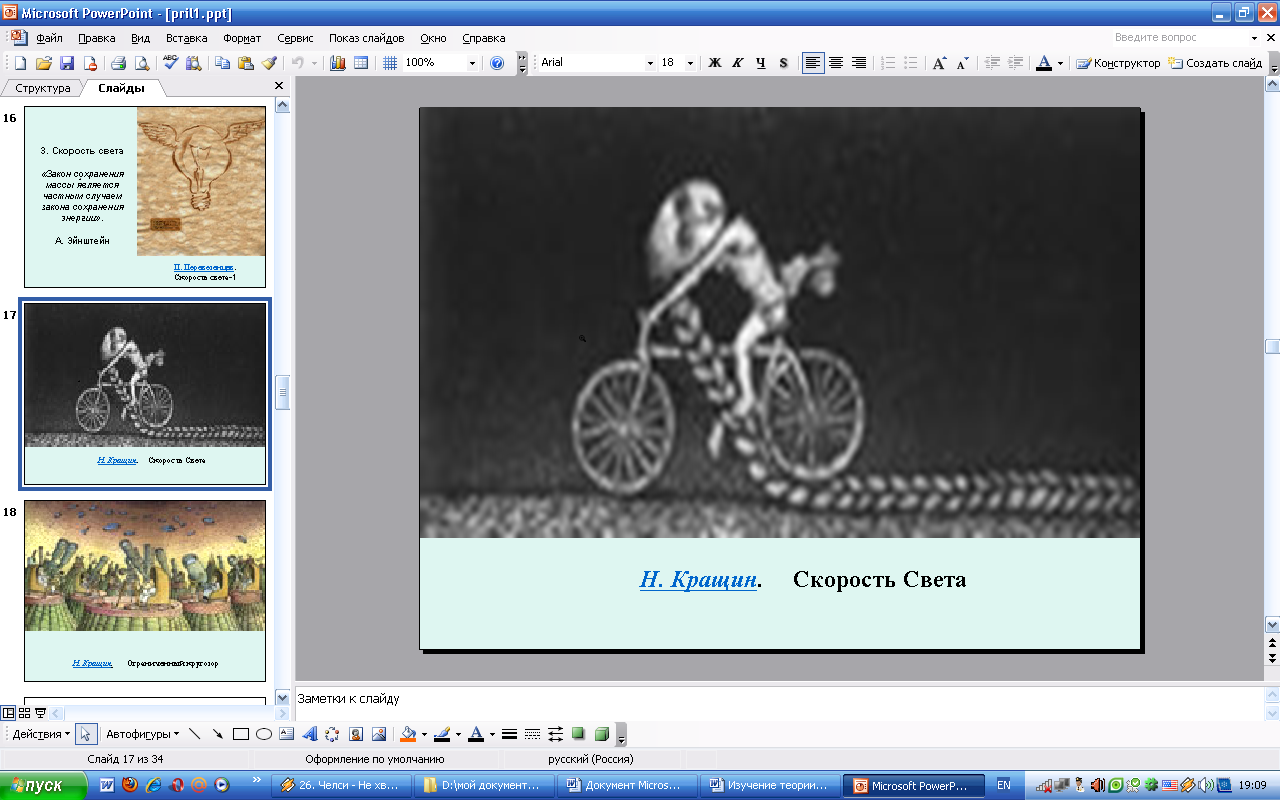
Task: Click the Print icon in toolbar
Action: 118,62
